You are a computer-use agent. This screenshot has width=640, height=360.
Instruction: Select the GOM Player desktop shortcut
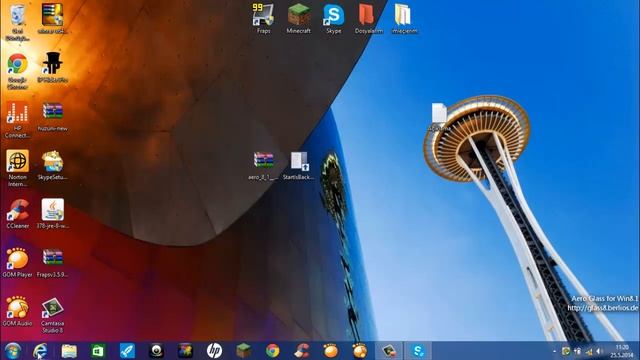point(17,262)
